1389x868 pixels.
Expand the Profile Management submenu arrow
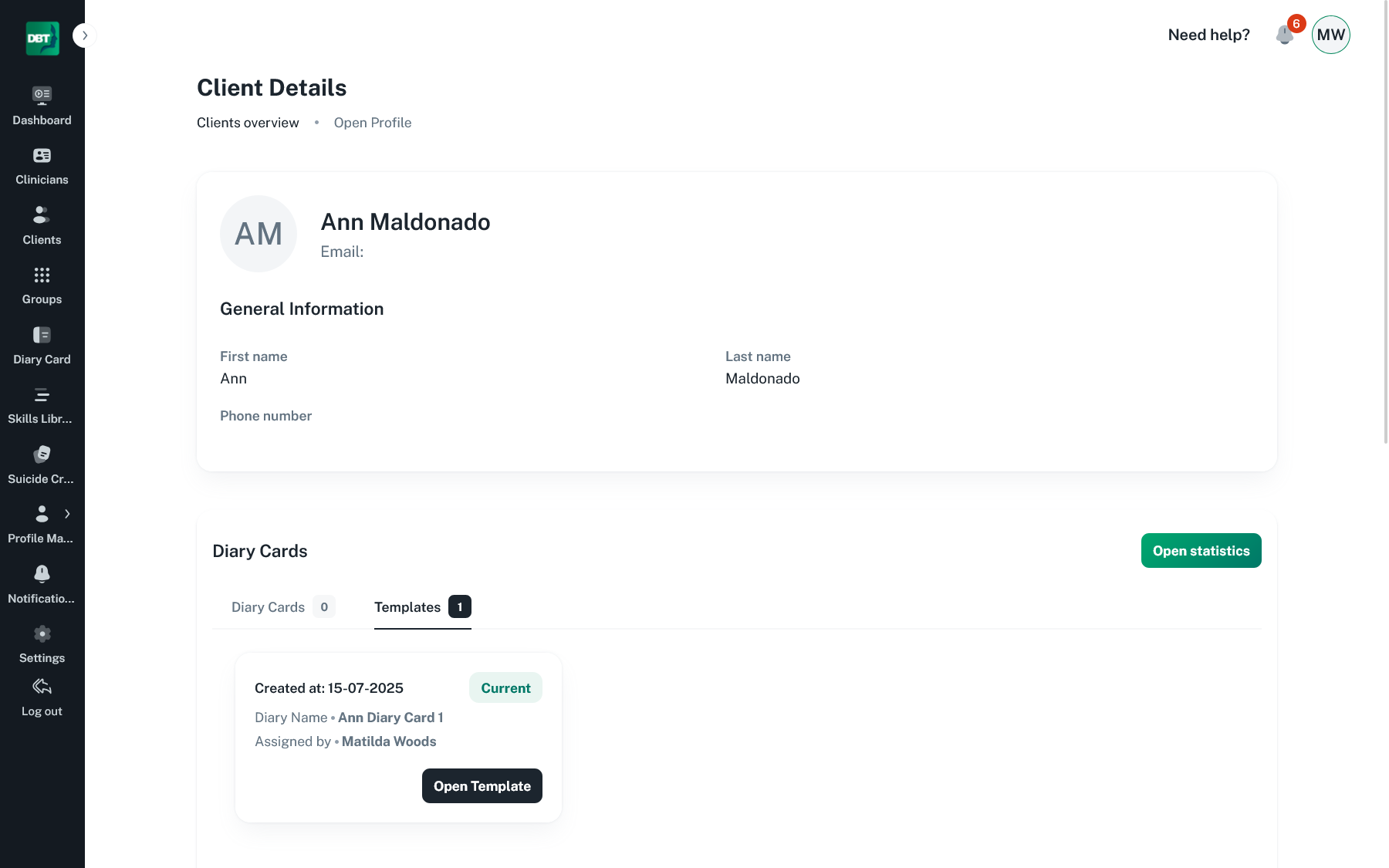pyautogui.click(x=67, y=514)
